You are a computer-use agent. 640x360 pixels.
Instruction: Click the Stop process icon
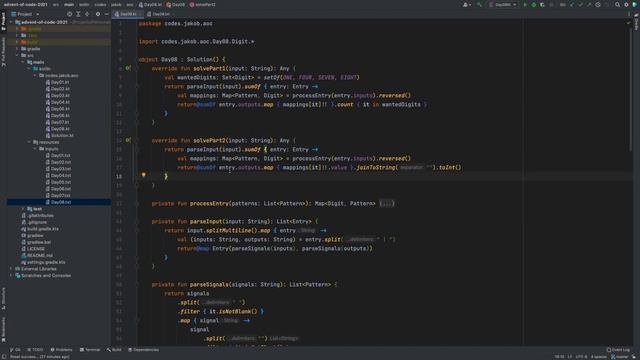click(551, 4)
